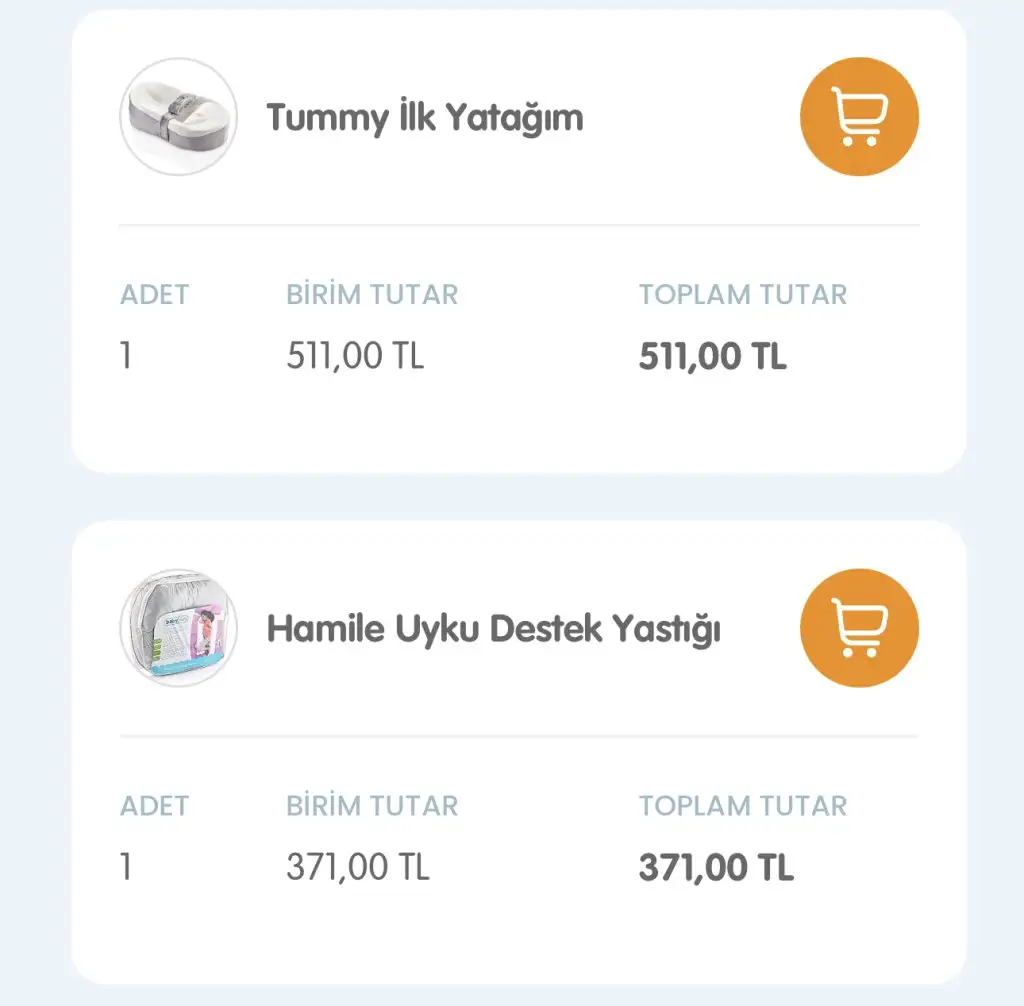Click BİRİM TUTAR label in Hamile Uyku Destek Yastığı card
This screenshot has width=1024, height=1006.
[x=372, y=806]
